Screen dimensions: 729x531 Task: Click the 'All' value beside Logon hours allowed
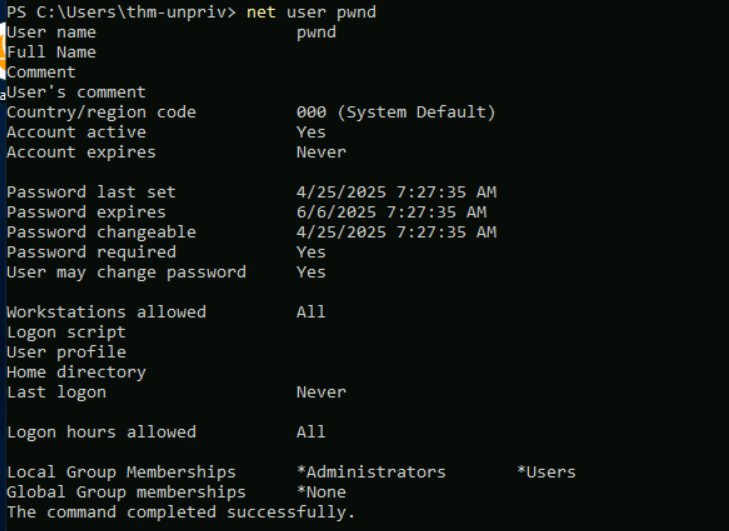pos(311,432)
